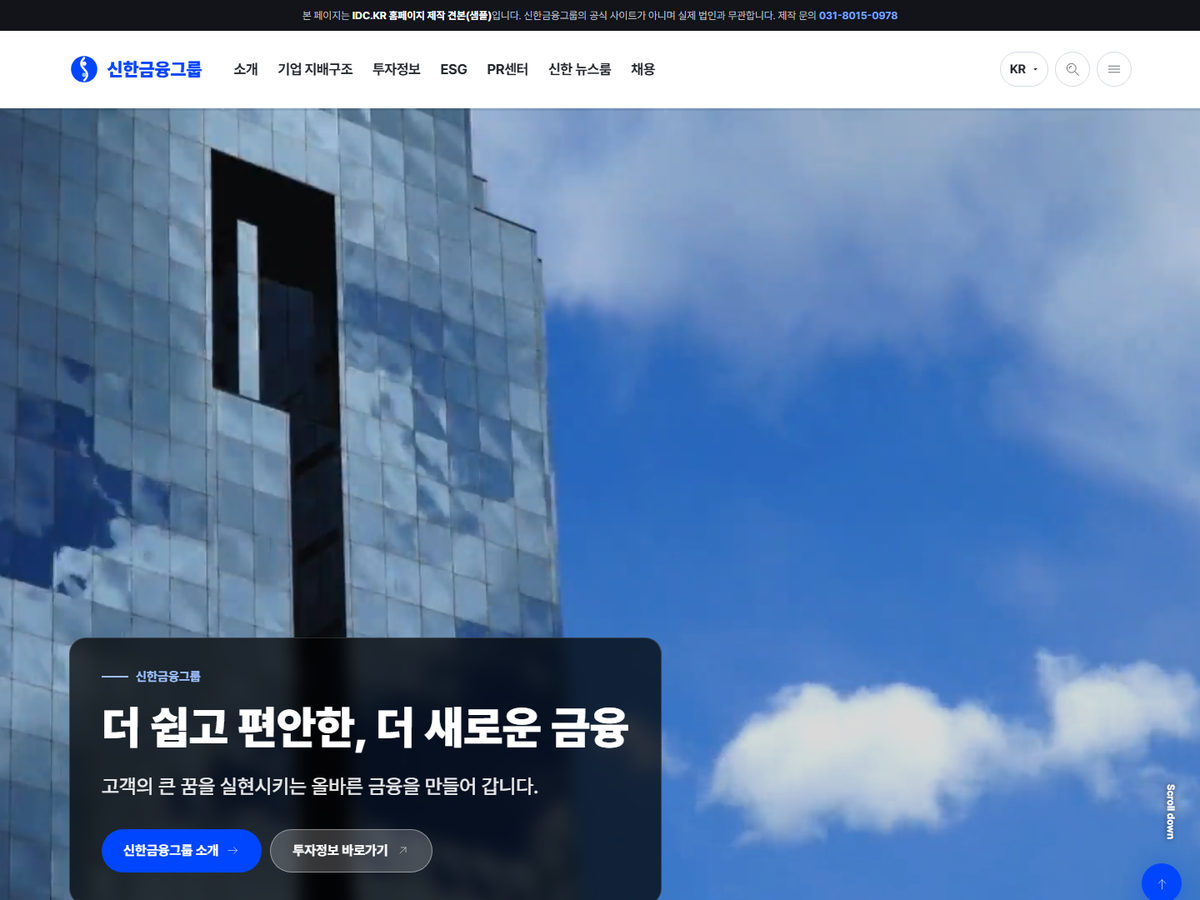Open the search magnifier icon
Screen dimensions: 1200x900
(x=1072, y=69)
